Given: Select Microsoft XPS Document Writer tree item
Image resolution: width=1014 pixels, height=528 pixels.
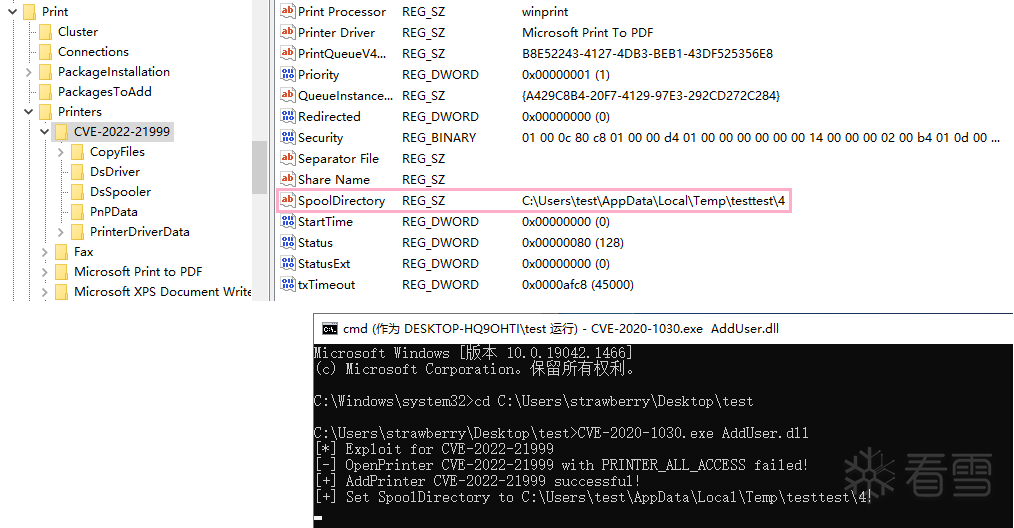Looking at the screenshot, I should (162, 292).
